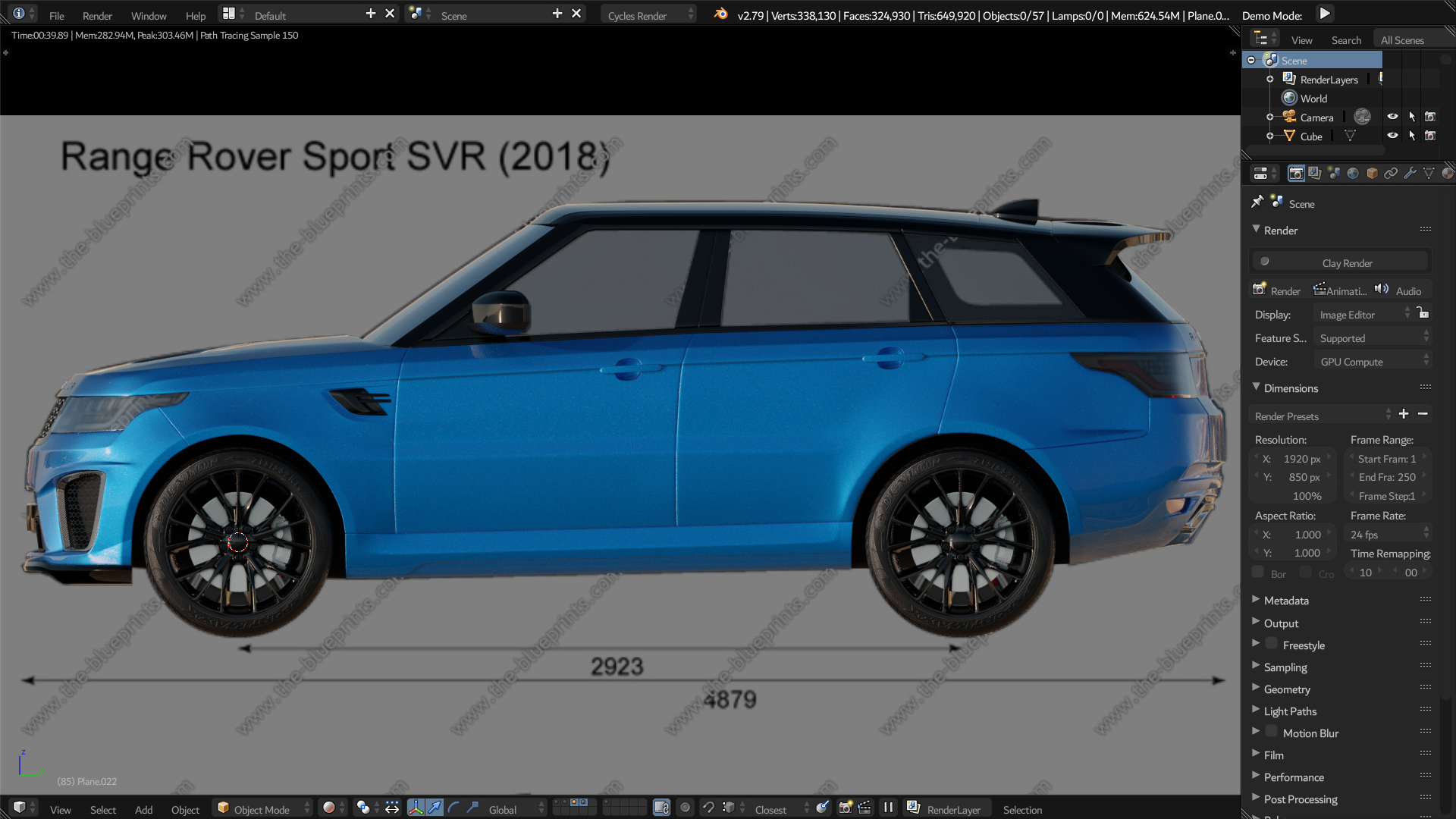Open the outliner View menu
1456x819 pixels.
pos(1301,40)
